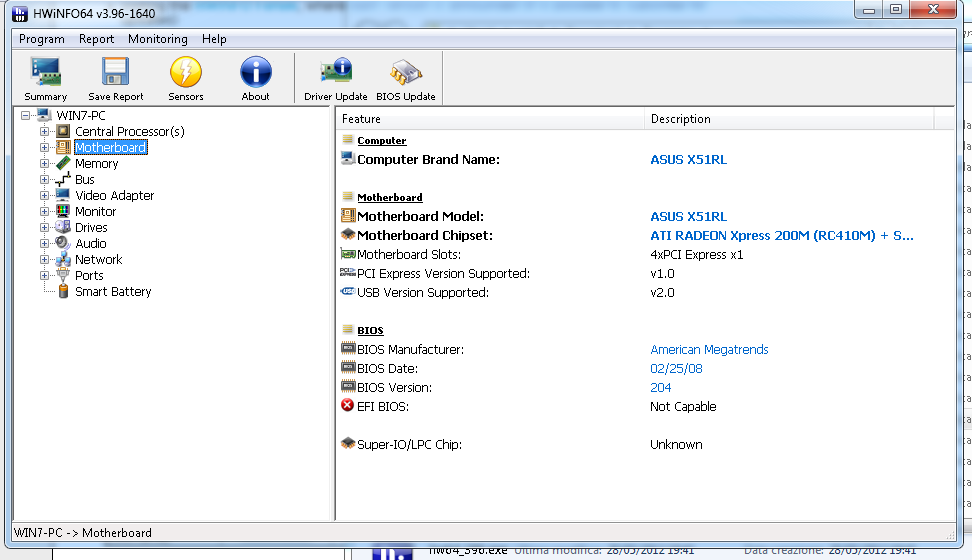Click the Not Capable EFI BIOS value
The height and width of the screenshot is (560, 972).
pos(683,406)
